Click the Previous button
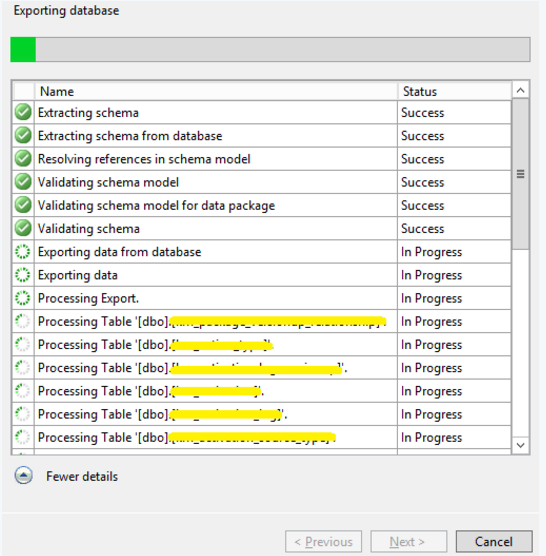This screenshot has width=546, height=556. [323, 541]
